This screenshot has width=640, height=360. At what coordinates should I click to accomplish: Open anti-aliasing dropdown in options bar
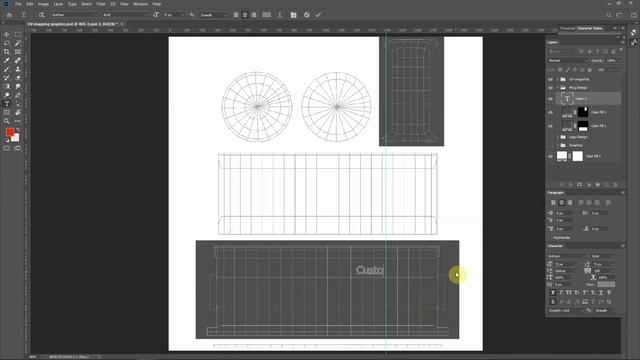tap(213, 15)
